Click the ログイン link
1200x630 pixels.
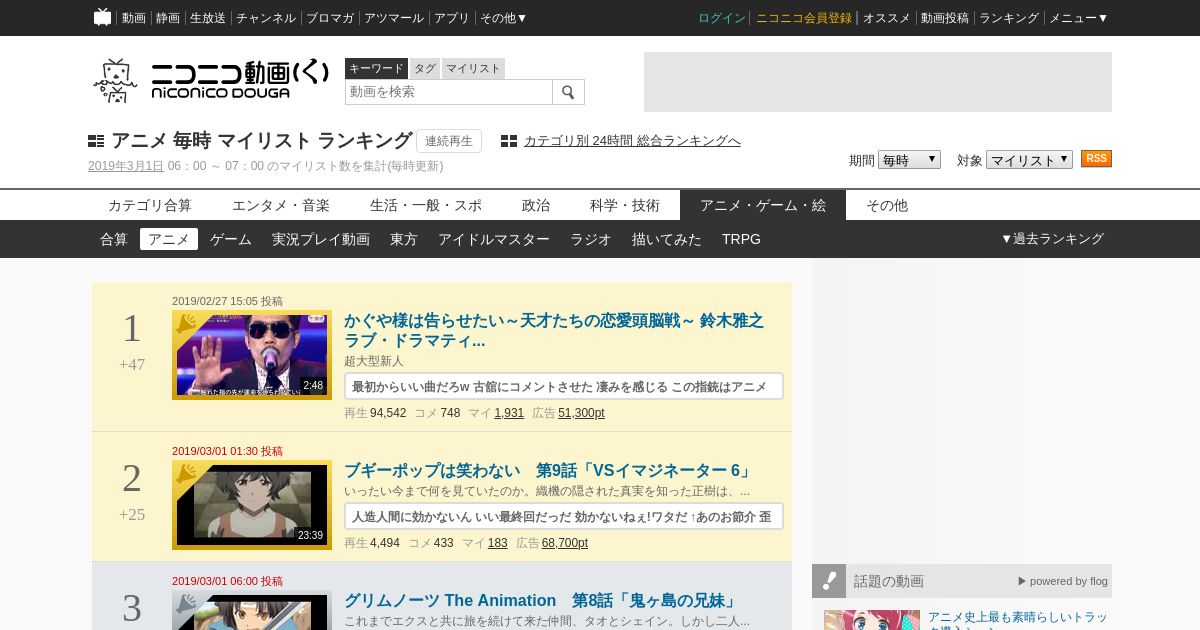722,18
